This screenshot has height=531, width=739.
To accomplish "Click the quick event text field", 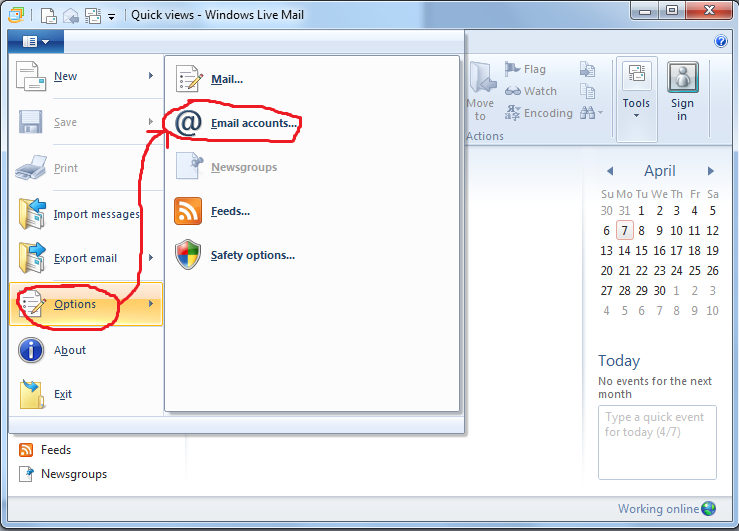I will pos(657,442).
